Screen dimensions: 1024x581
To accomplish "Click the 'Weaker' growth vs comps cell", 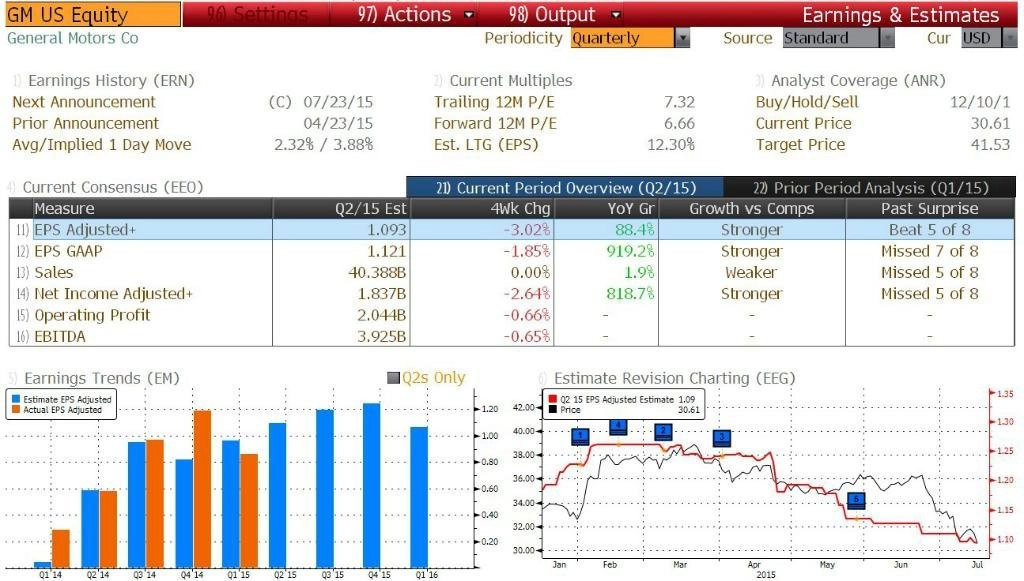I will tap(752, 272).
